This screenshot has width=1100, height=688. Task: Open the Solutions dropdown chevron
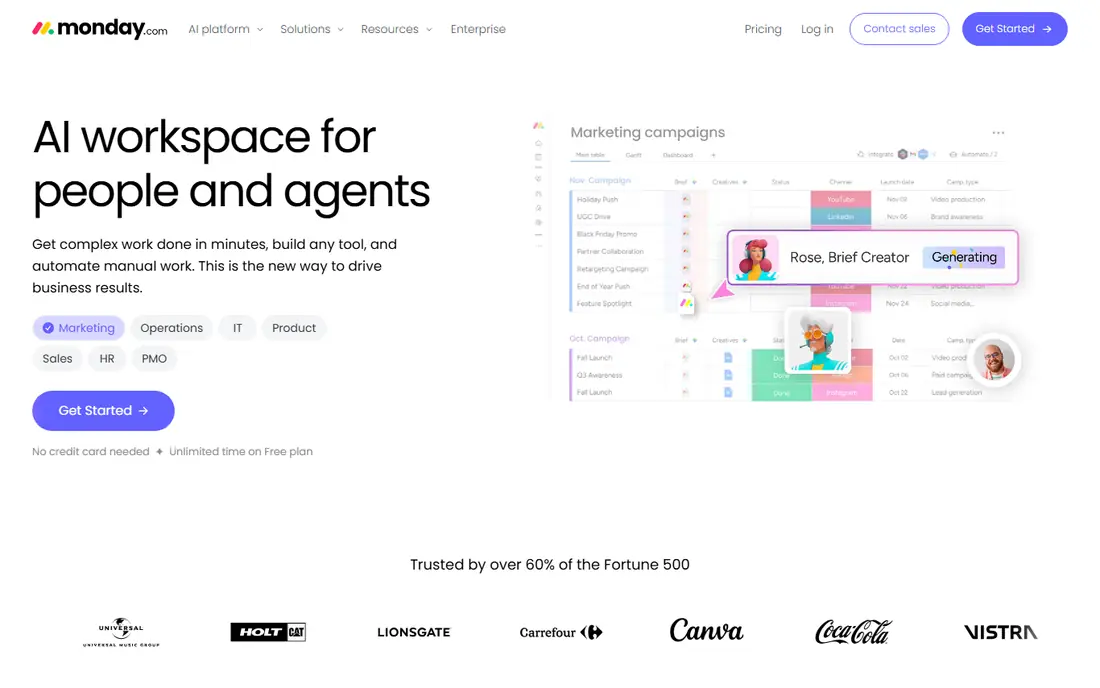point(340,29)
